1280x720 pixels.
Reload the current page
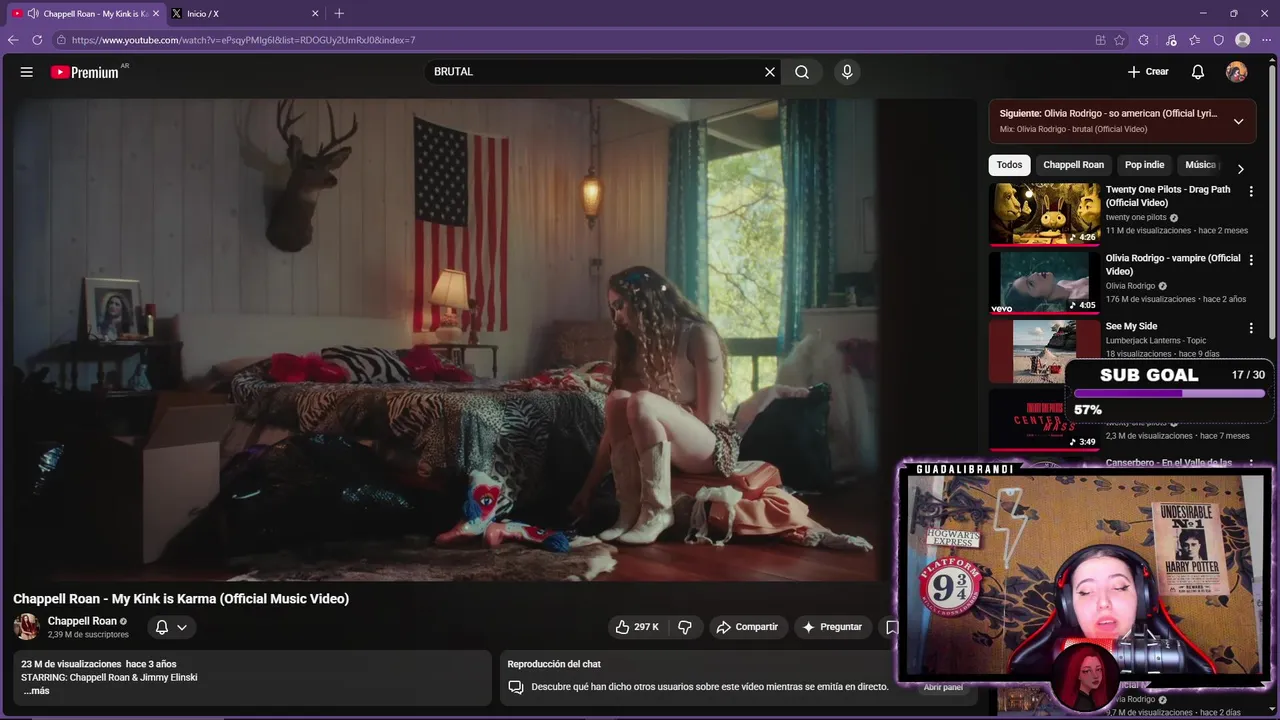click(x=37, y=40)
